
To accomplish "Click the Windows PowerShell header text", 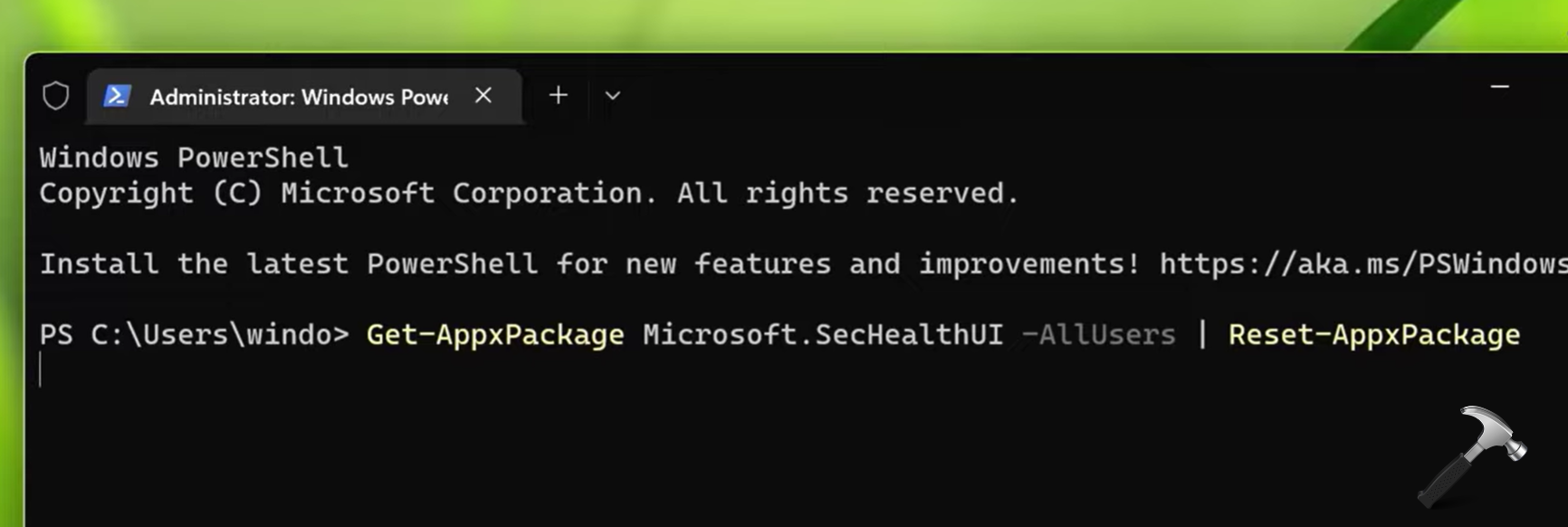I will click(193, 158).
